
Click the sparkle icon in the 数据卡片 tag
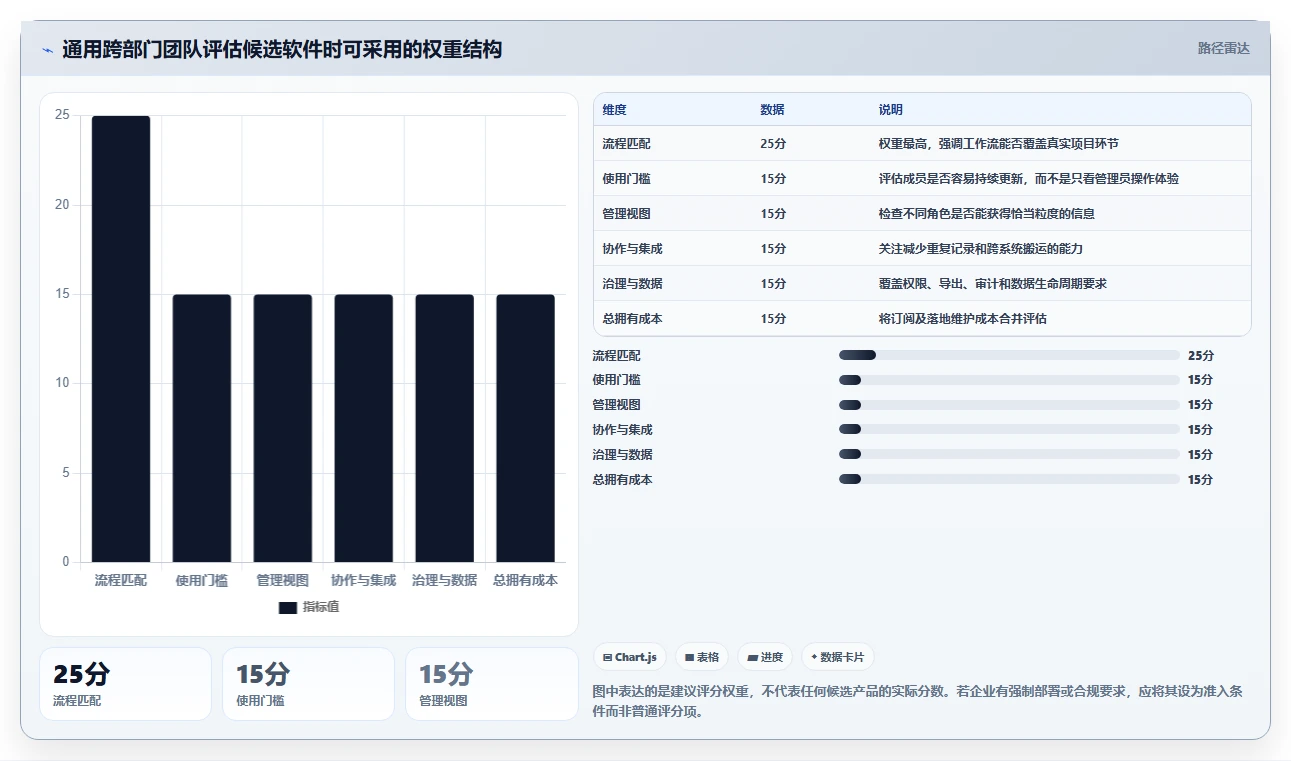[x=814, y=657]
